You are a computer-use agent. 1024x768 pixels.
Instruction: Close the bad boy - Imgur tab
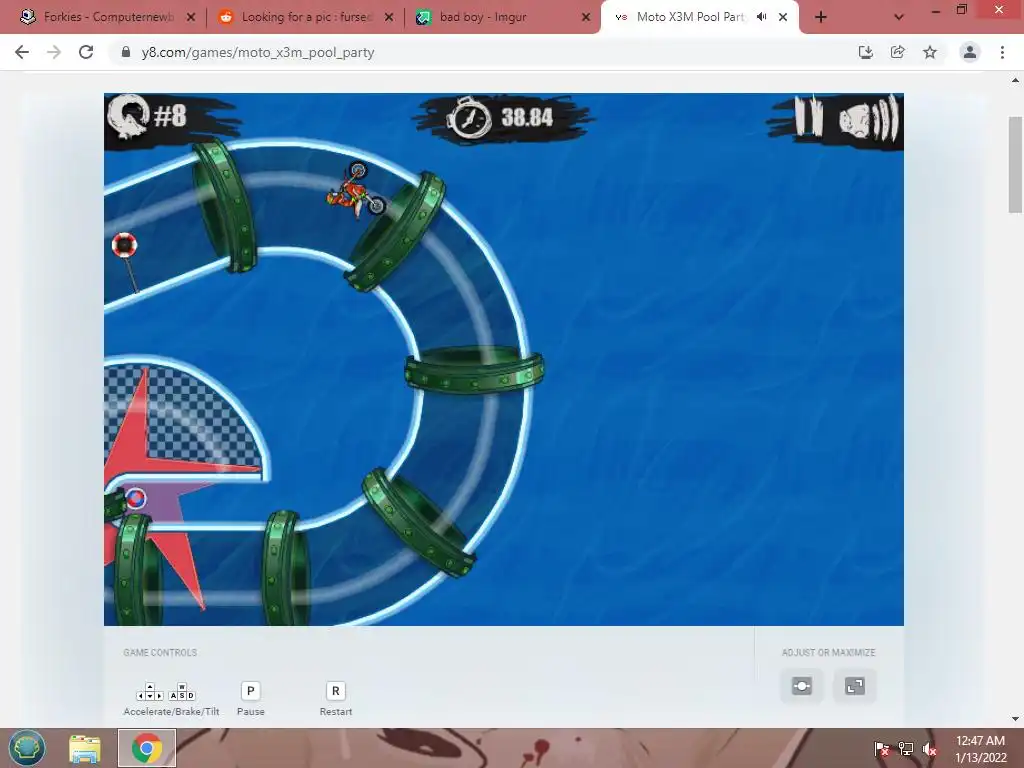click(x=586, y=17)
